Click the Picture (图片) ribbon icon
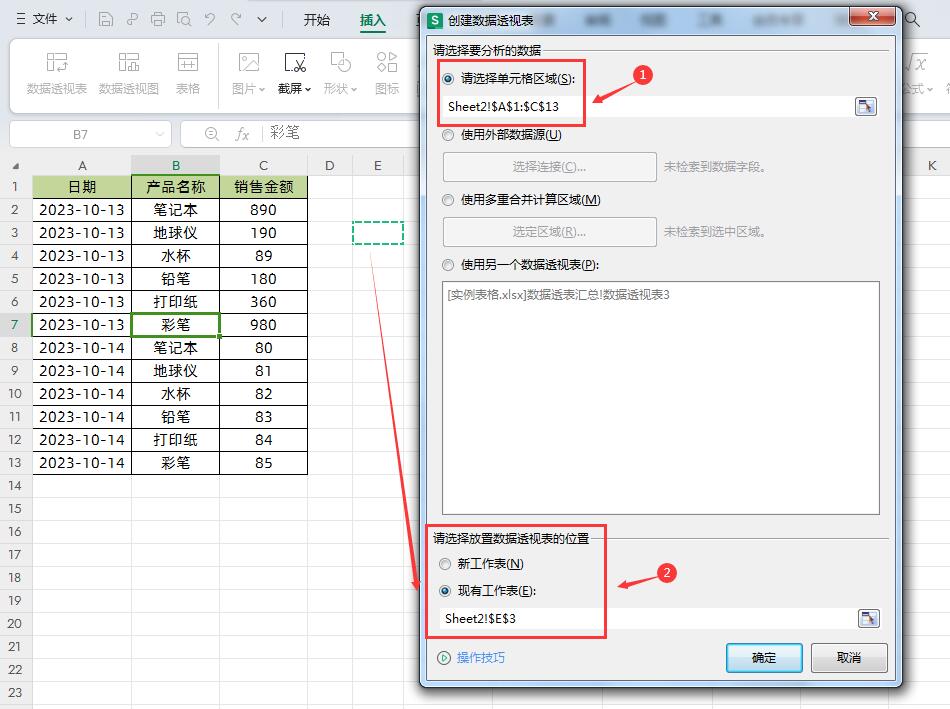The height and width of the screenshot is (709, 950). (248, 62)
